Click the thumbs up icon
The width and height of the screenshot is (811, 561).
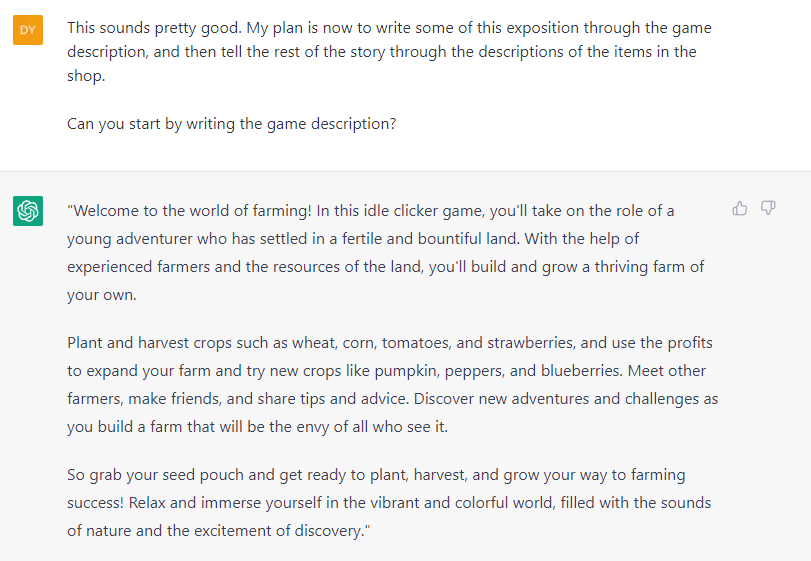click(x=740, y=208)
